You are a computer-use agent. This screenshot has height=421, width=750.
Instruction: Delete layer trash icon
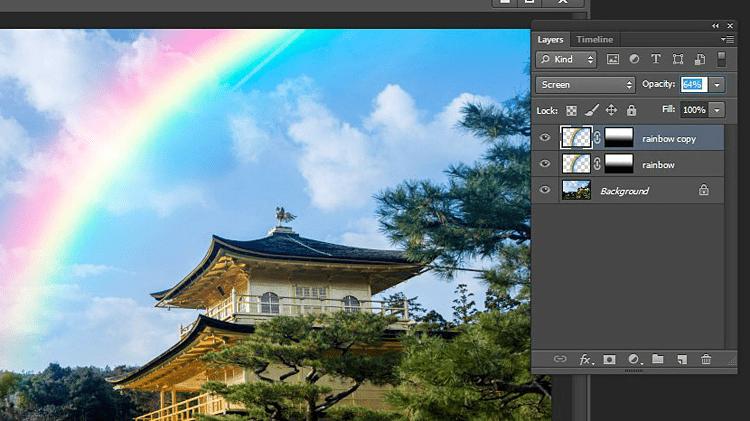pos(706,359)
